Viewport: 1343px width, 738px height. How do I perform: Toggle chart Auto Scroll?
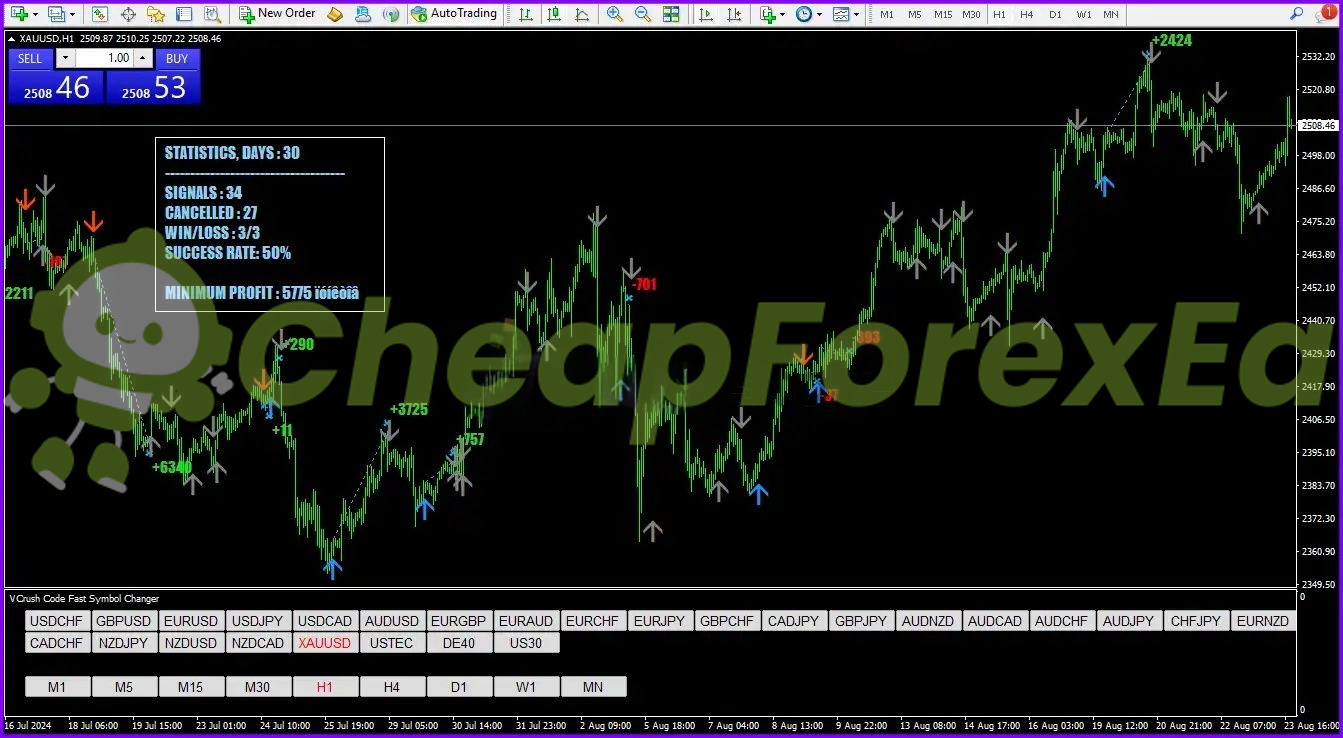707,14
